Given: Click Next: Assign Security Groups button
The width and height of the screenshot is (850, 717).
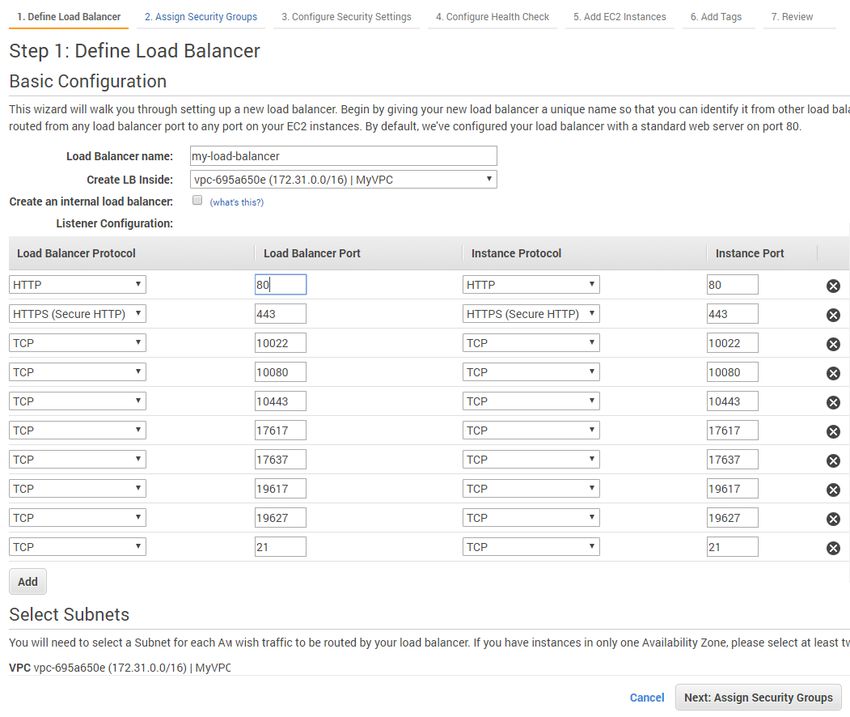Looking at the screenshot, I should click(x=758, y=697).
